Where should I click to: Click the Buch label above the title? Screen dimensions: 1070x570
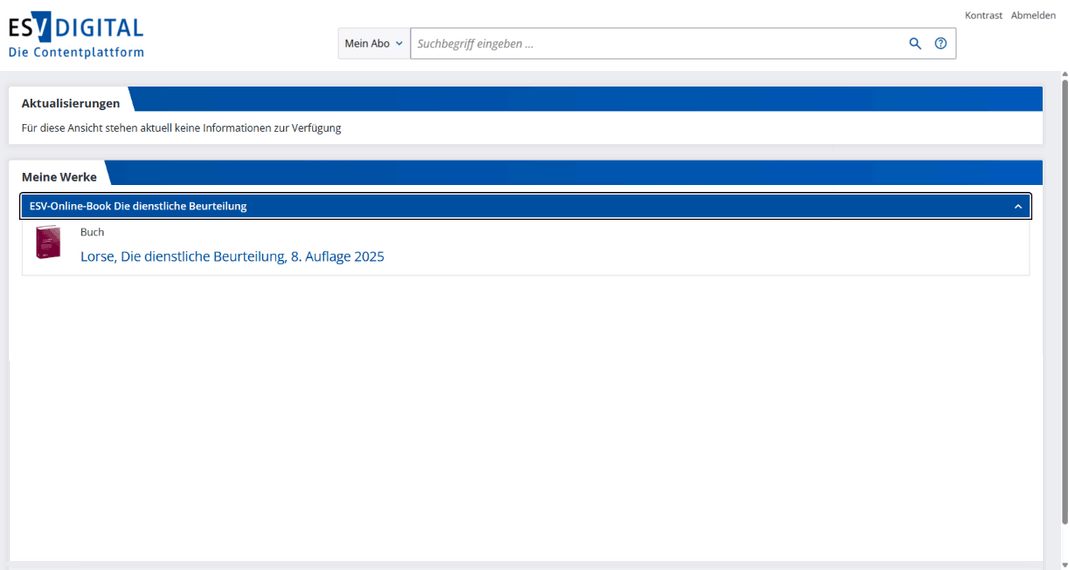92,232
